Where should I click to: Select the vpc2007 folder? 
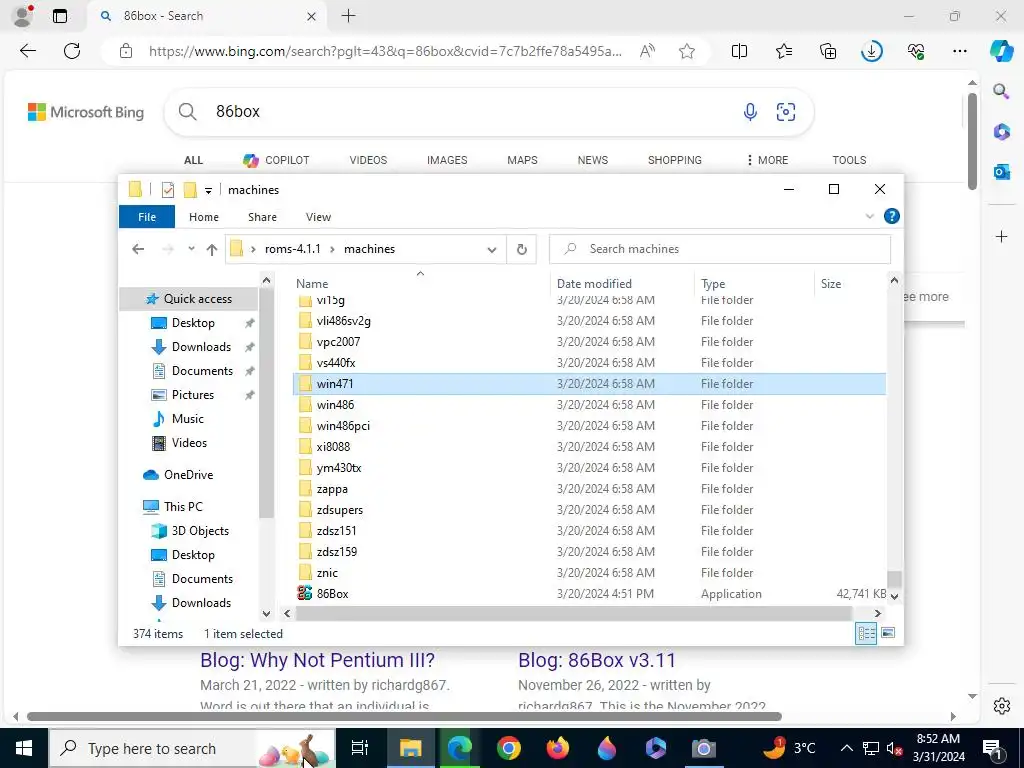click(338, 342)
